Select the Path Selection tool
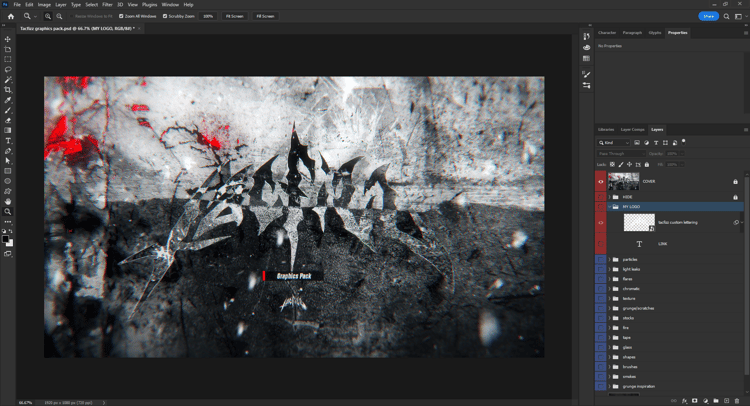The image size is (750, 406). click(8, 161)
